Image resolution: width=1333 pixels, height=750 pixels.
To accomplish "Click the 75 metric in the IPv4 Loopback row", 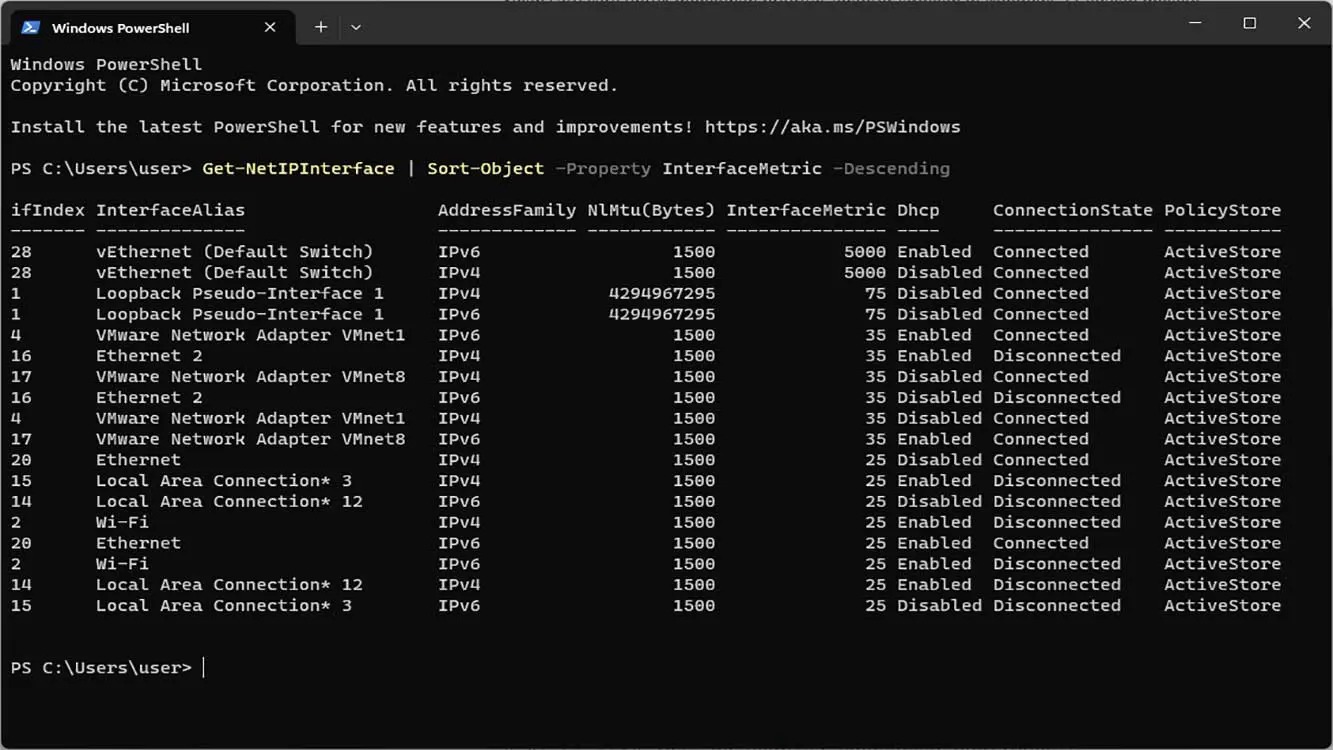I will tap(875, 293).
